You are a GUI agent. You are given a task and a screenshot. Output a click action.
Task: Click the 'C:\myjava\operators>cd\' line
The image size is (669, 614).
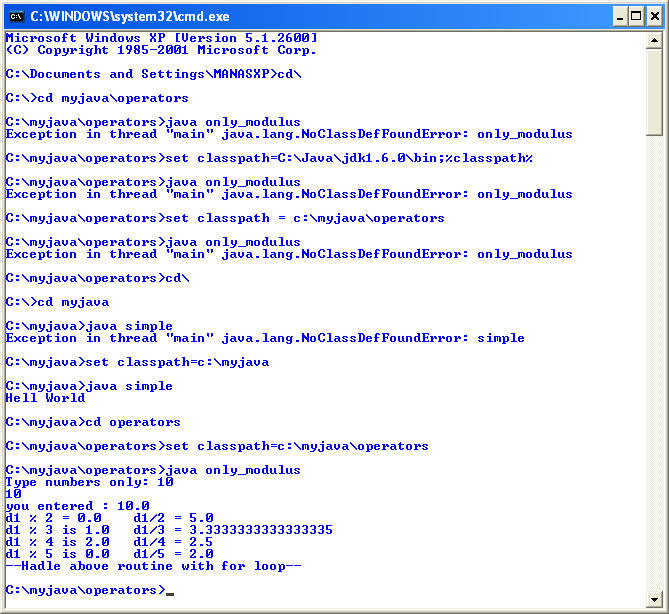(97, 278)
